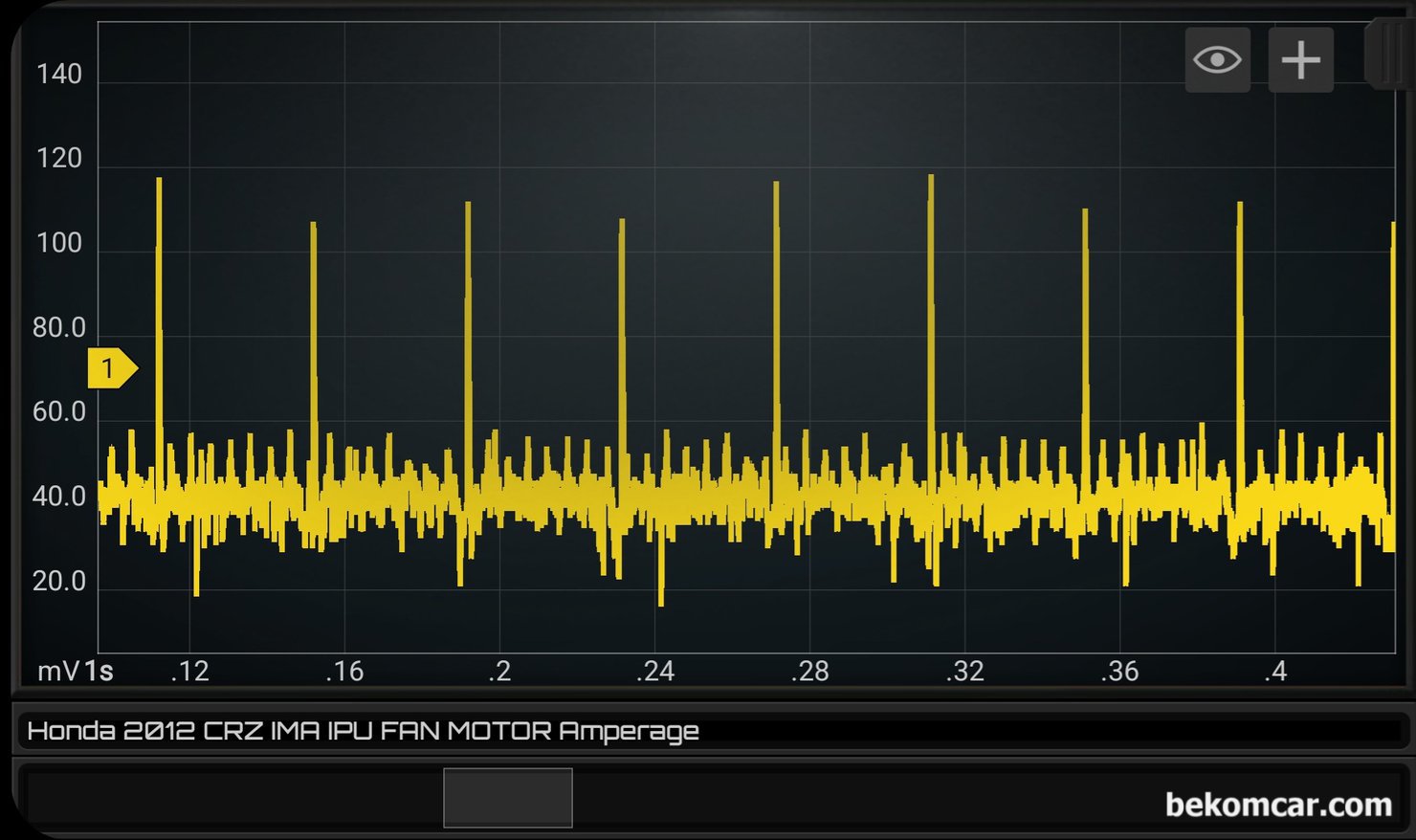This screenshot has width=1416, height=840.
Task: Click the .12 time axis label
Action: click(x=189, y=672)
